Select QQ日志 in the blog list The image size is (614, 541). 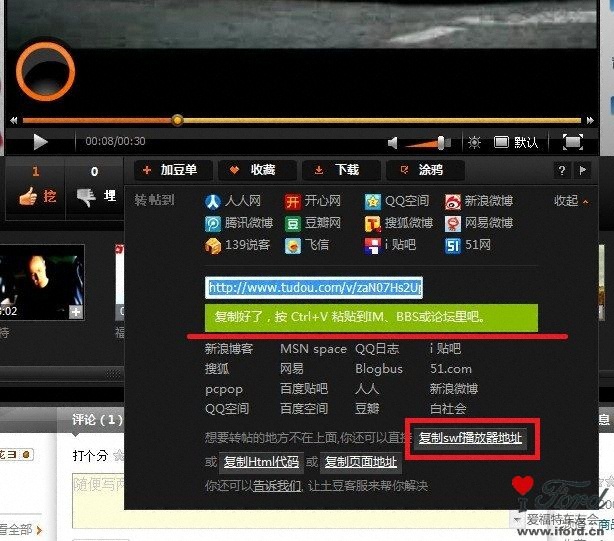click(377, 348)
